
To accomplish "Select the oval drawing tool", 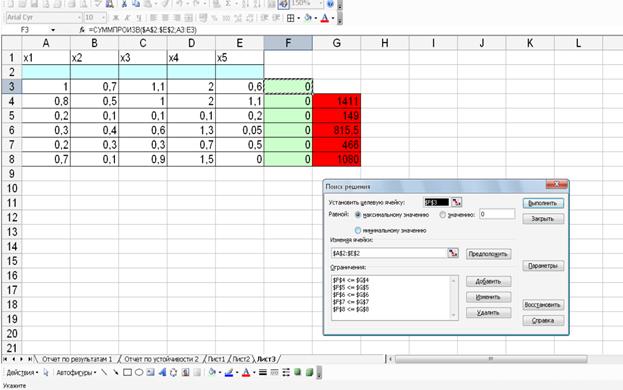I will click(x=139, y=373).
